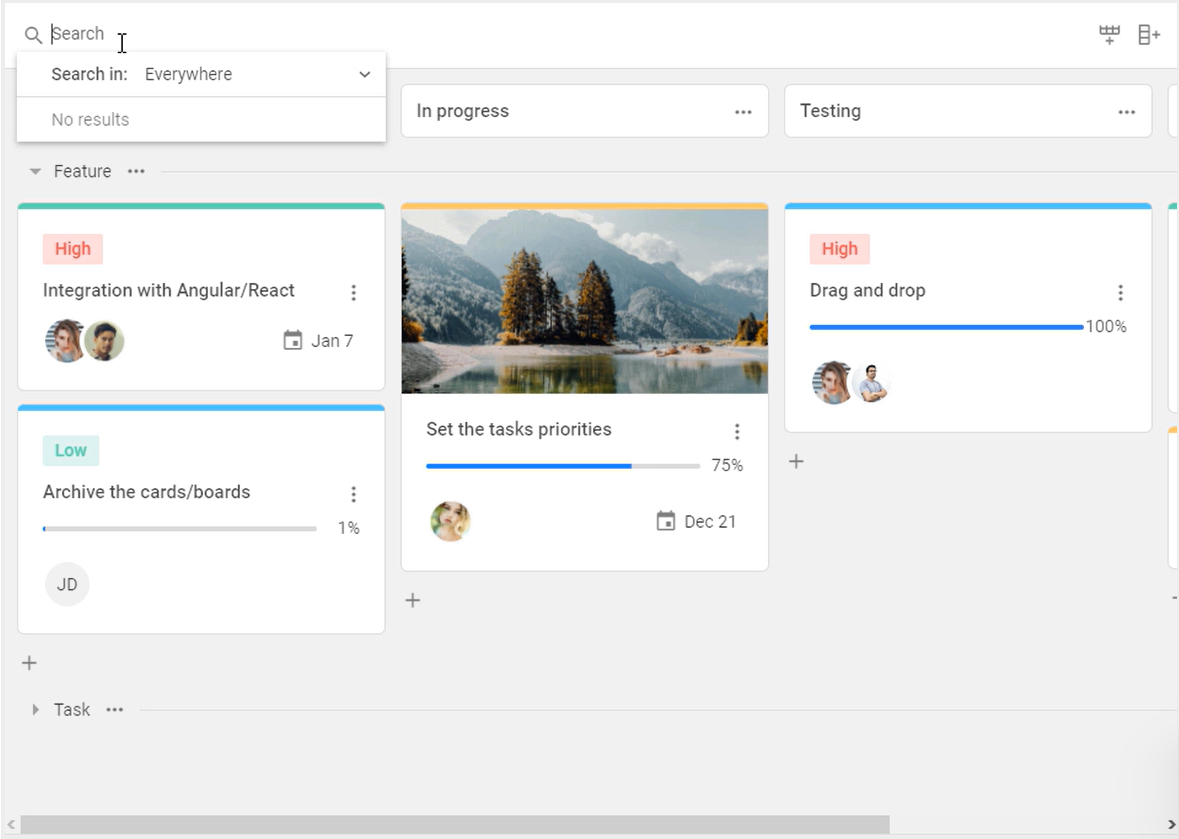The height and width of the screenshot is (839, 1179).
Task: Click the 1% progress value
Action: [x=349, y=528]
